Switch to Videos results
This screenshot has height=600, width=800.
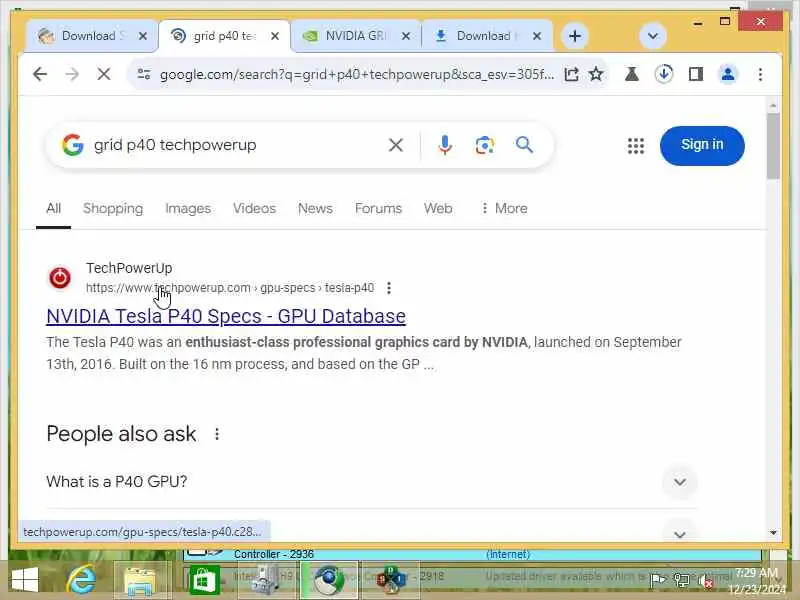point(254,208)
